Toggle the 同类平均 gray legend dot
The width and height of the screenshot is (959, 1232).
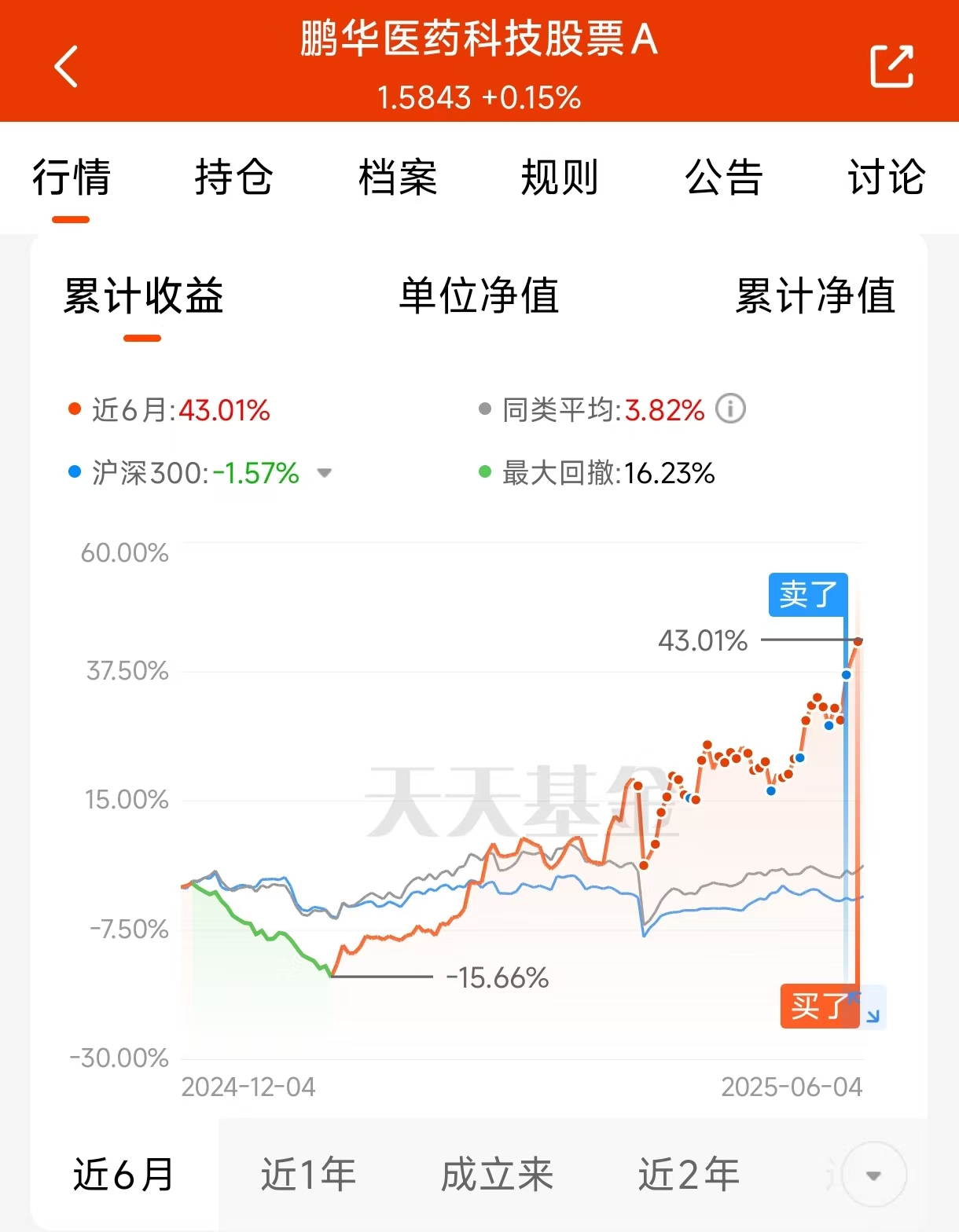[x=485, y=409]
